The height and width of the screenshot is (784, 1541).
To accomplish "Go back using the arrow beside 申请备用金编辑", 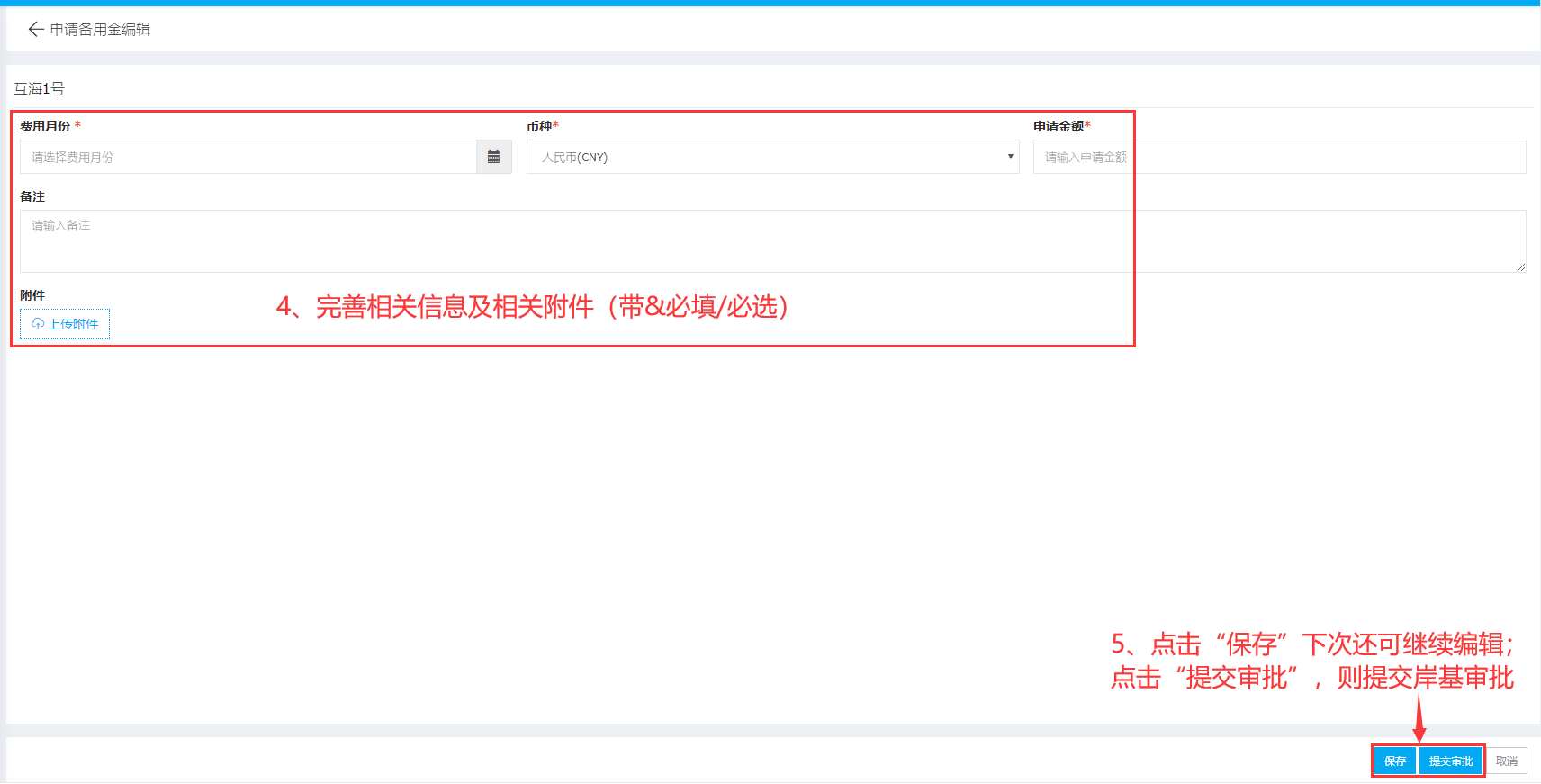I will click(36, 30).
